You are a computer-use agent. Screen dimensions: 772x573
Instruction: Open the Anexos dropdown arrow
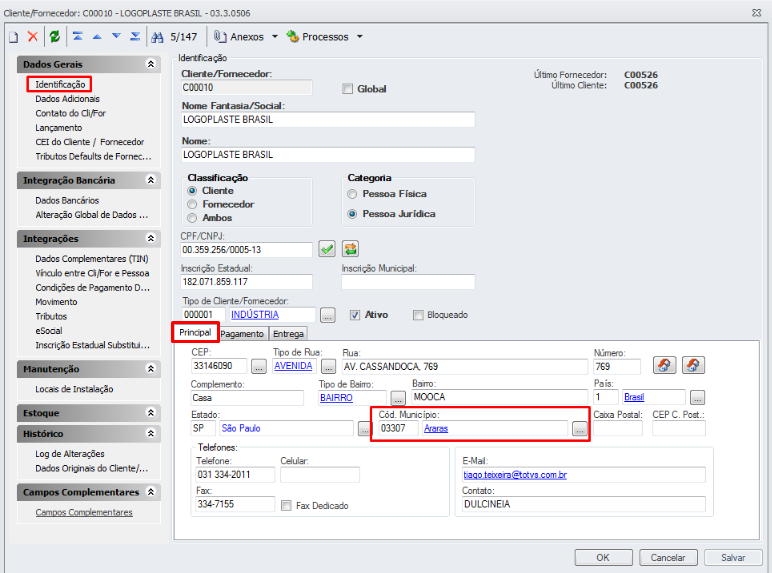pos(275,36)
